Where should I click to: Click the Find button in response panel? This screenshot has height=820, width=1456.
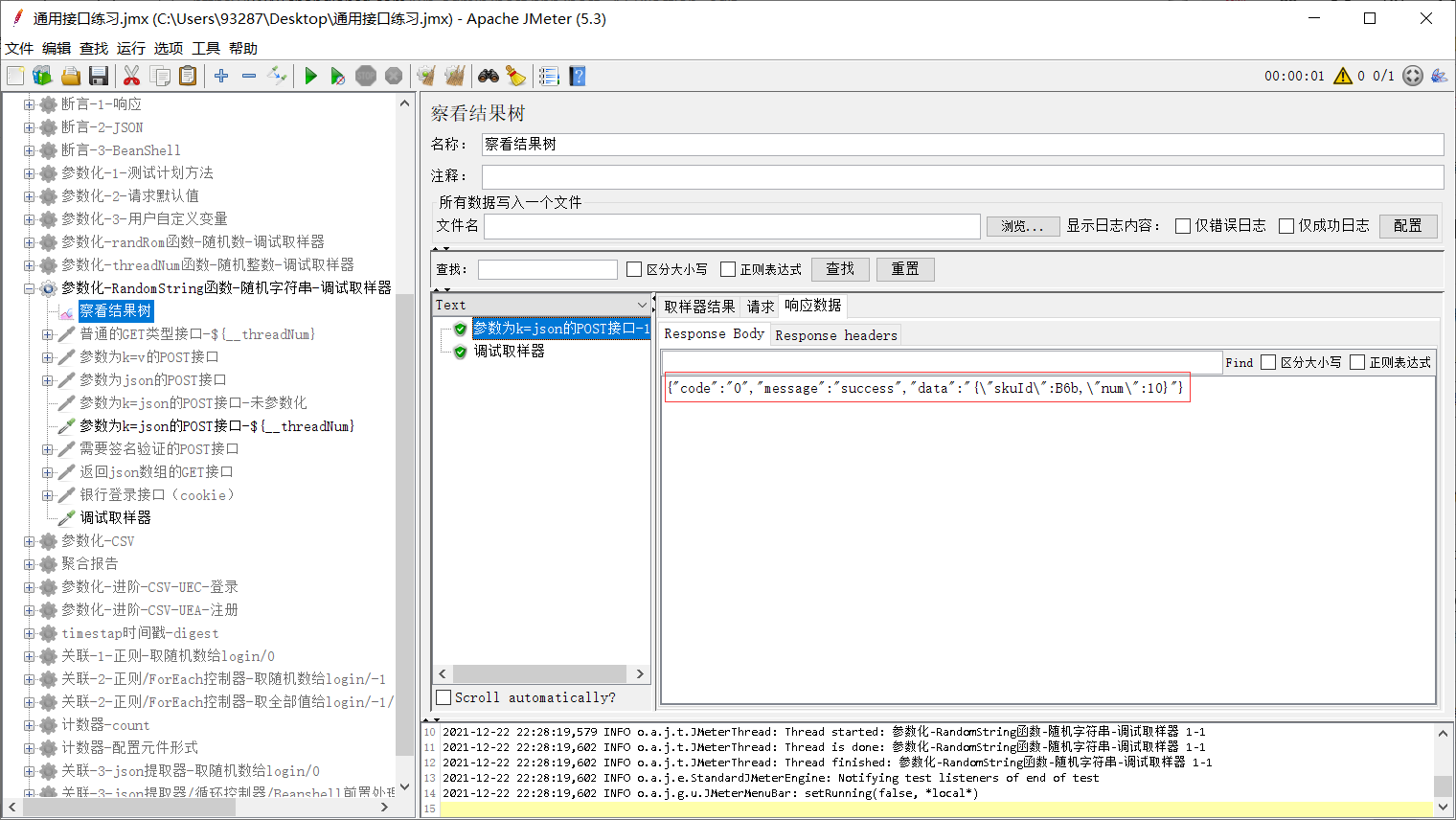pos(1239,362)
